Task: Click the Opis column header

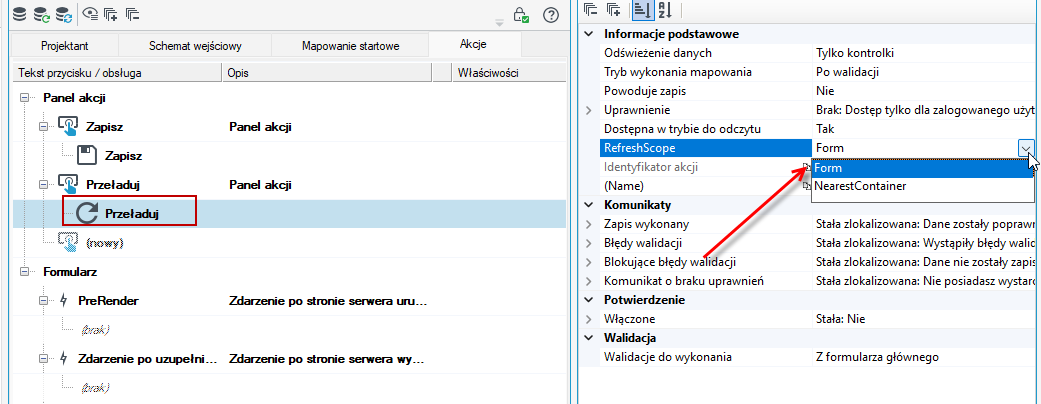Action: tap(327, 73)
